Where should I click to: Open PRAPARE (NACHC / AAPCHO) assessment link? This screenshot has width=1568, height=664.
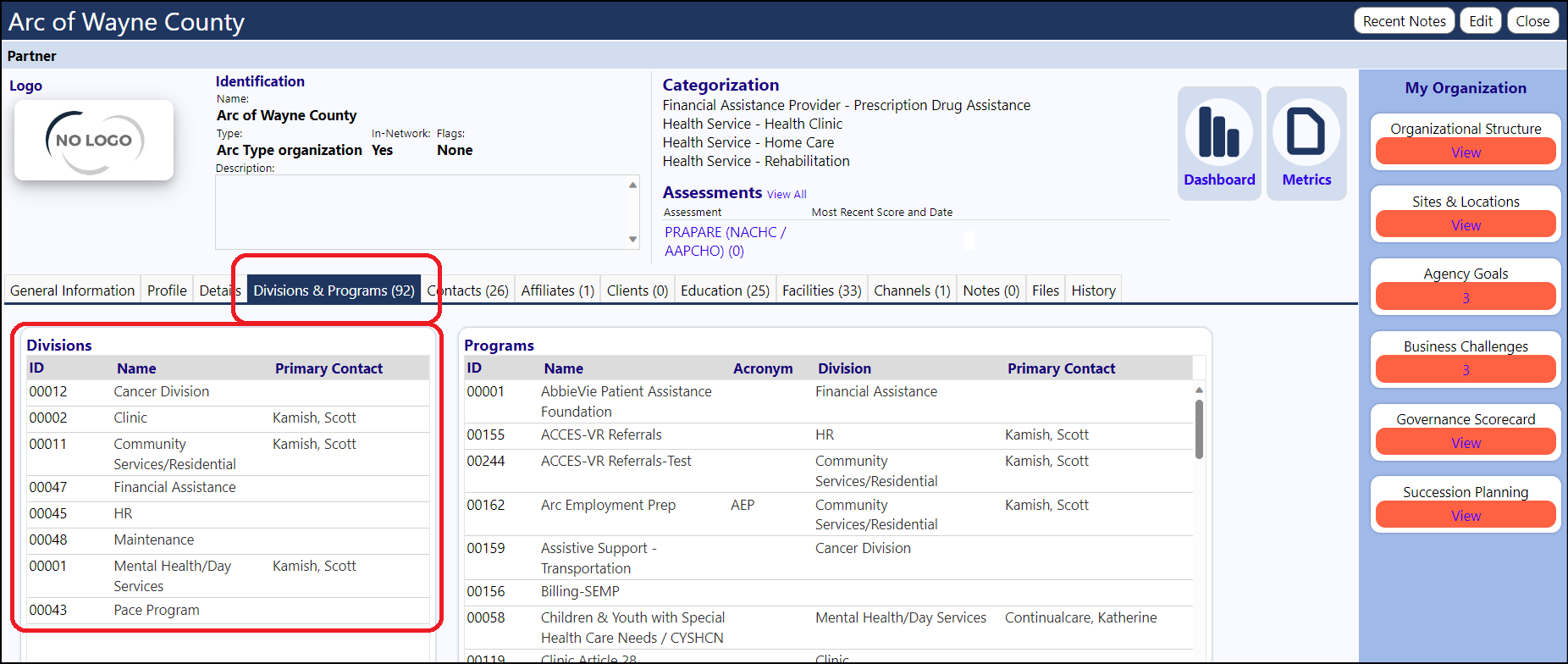[725, 241]
